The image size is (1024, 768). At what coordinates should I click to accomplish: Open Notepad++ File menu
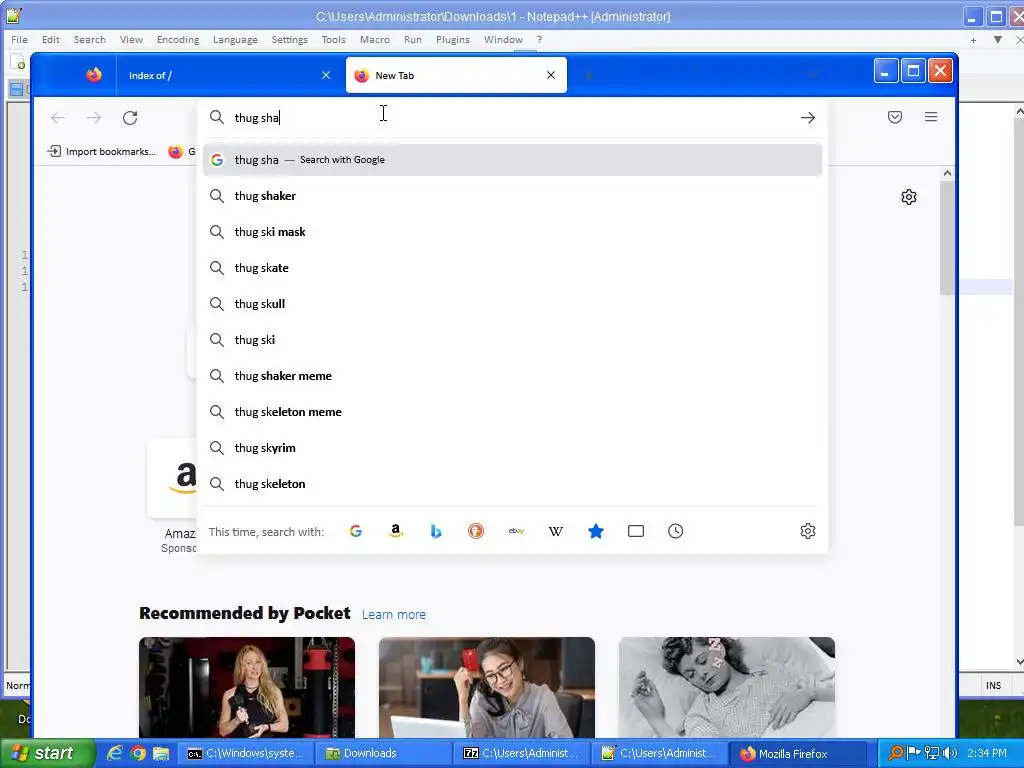[19, 39]
